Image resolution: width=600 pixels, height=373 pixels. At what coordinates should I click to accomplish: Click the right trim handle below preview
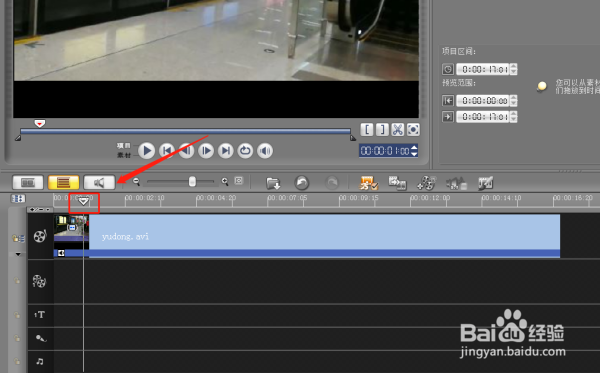353,138
